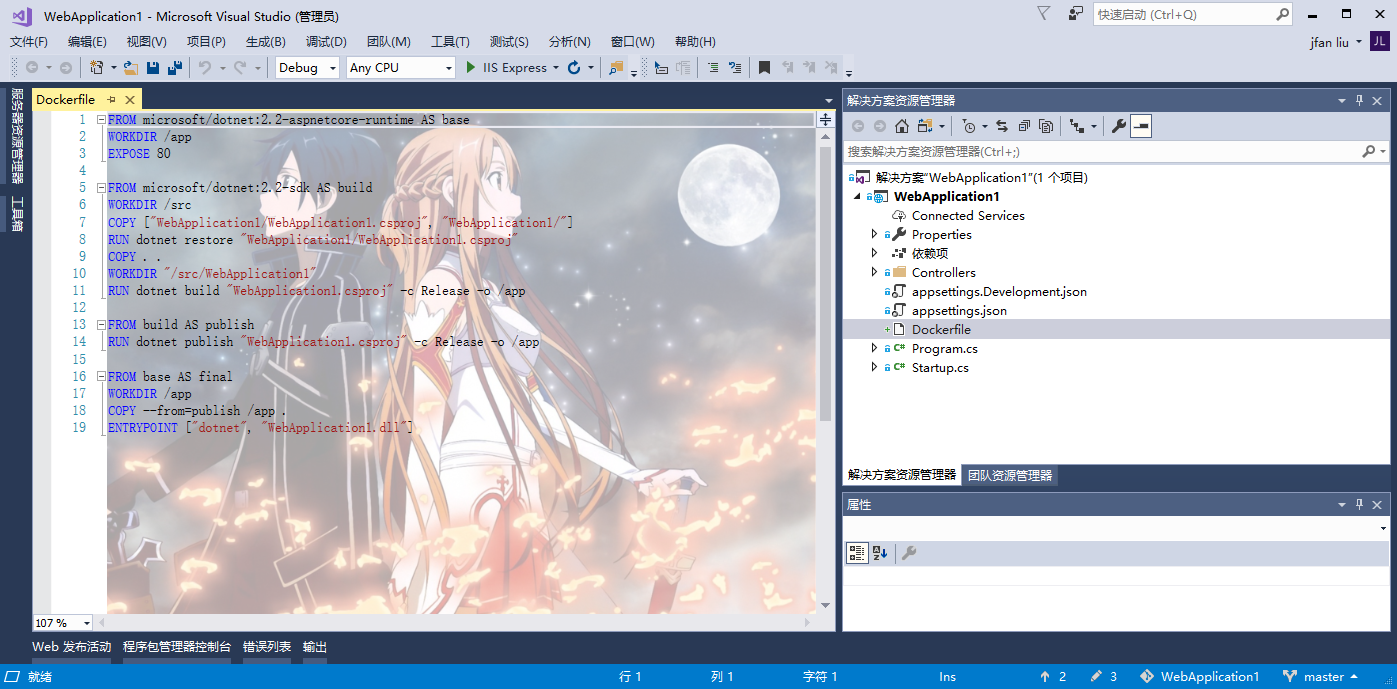Screen dimensions: 1397x689
Task: Select appsettings.json in Solution Explorer
Action: (x=959, y=310)
